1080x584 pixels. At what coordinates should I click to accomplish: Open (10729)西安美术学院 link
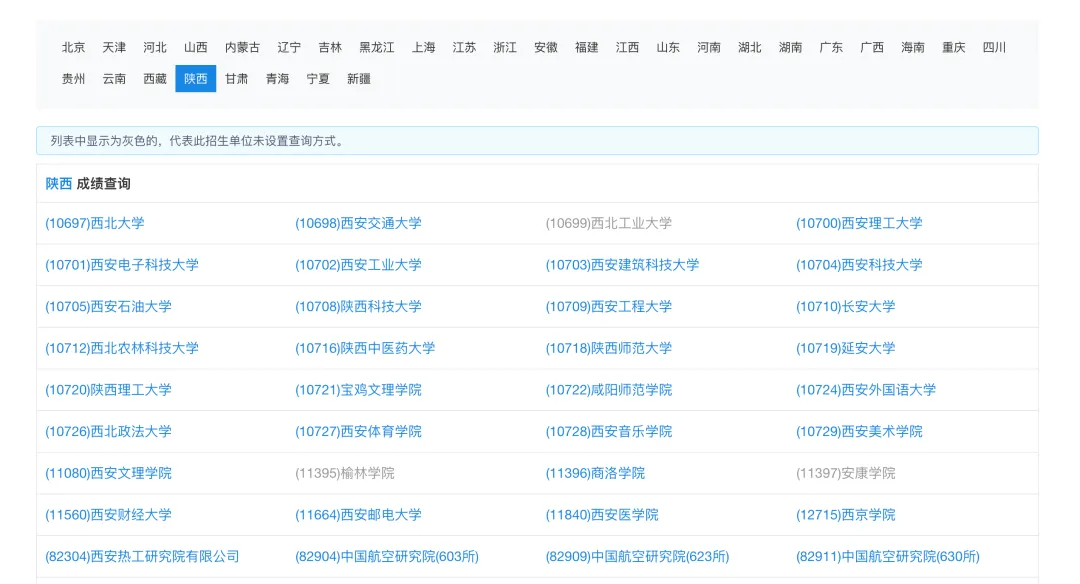859,432
